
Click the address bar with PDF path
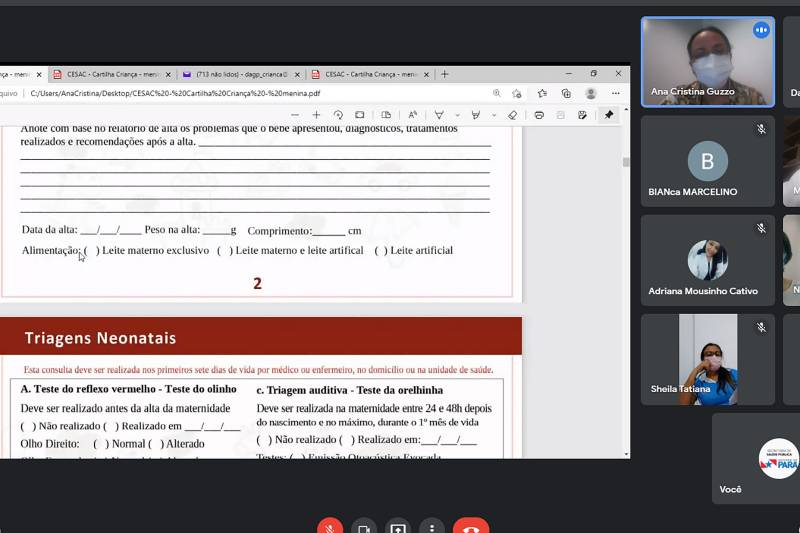click(250, 93)
